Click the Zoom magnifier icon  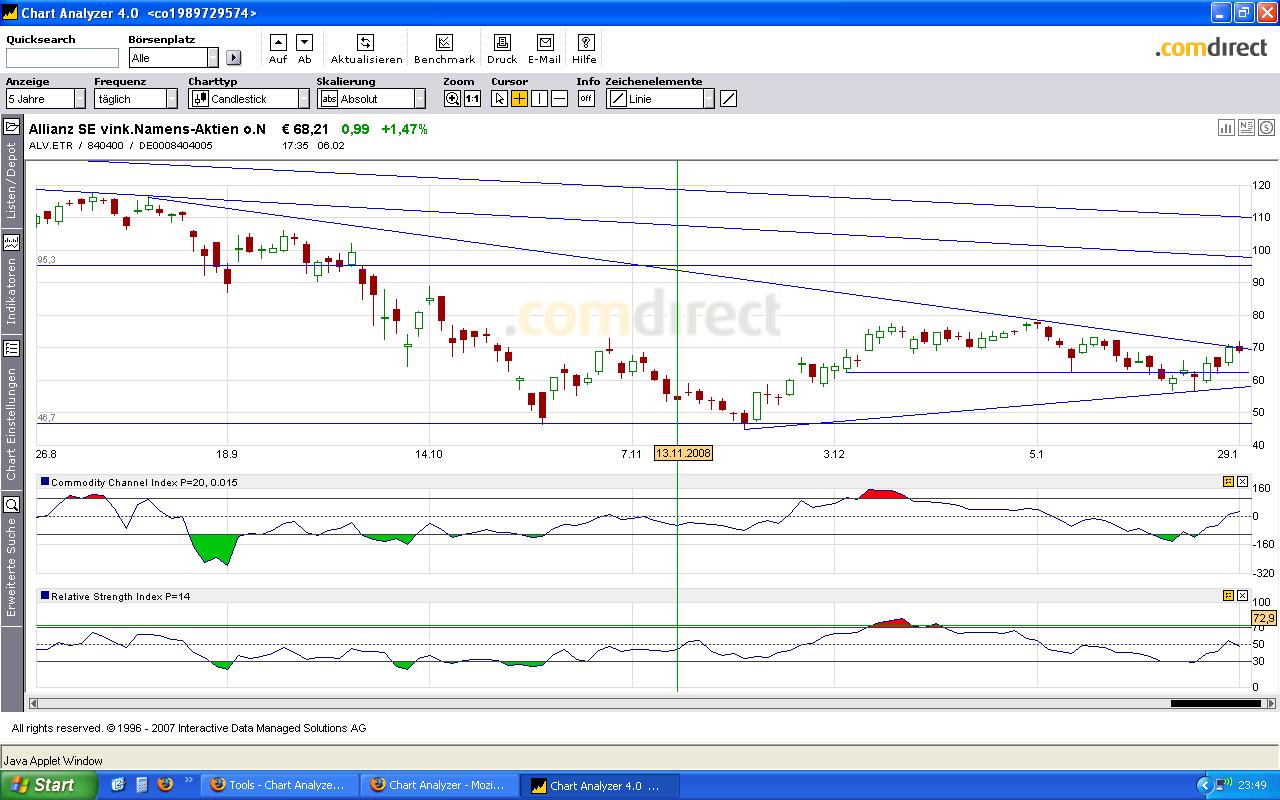pyautogui.click(x=453, y=98)
